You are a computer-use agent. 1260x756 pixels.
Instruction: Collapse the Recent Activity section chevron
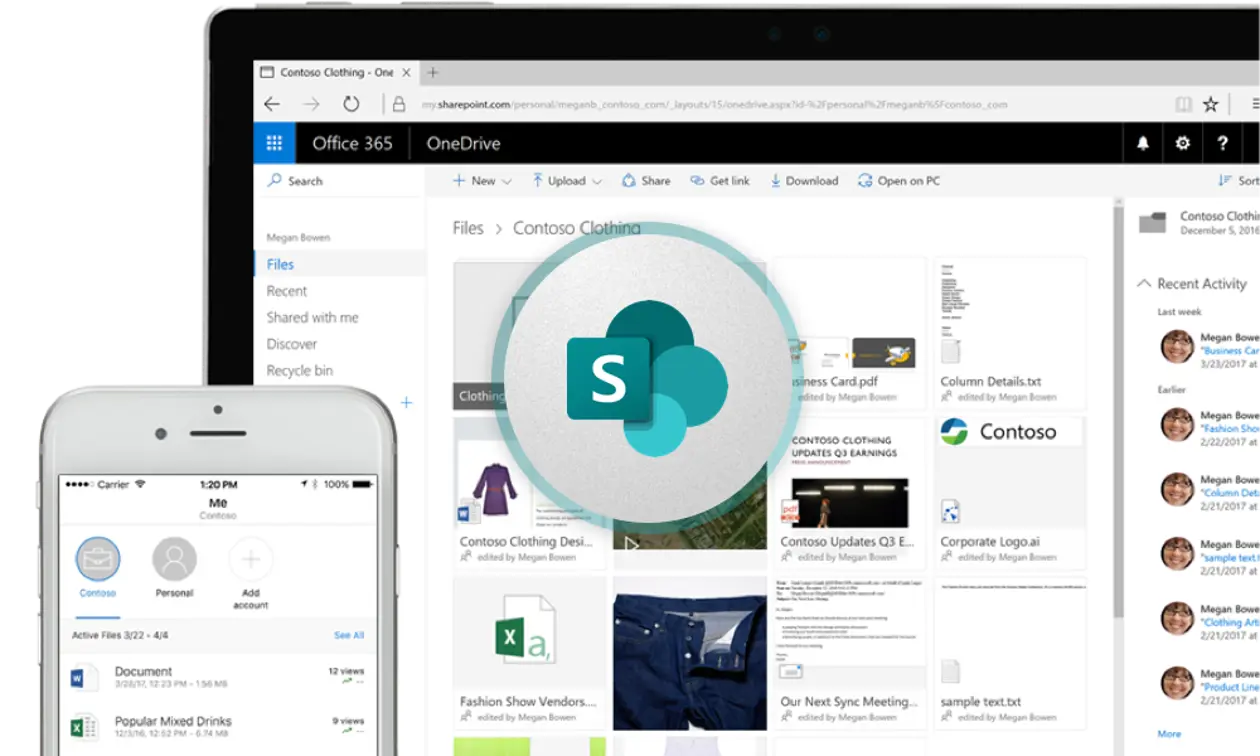pos(1144,284)
